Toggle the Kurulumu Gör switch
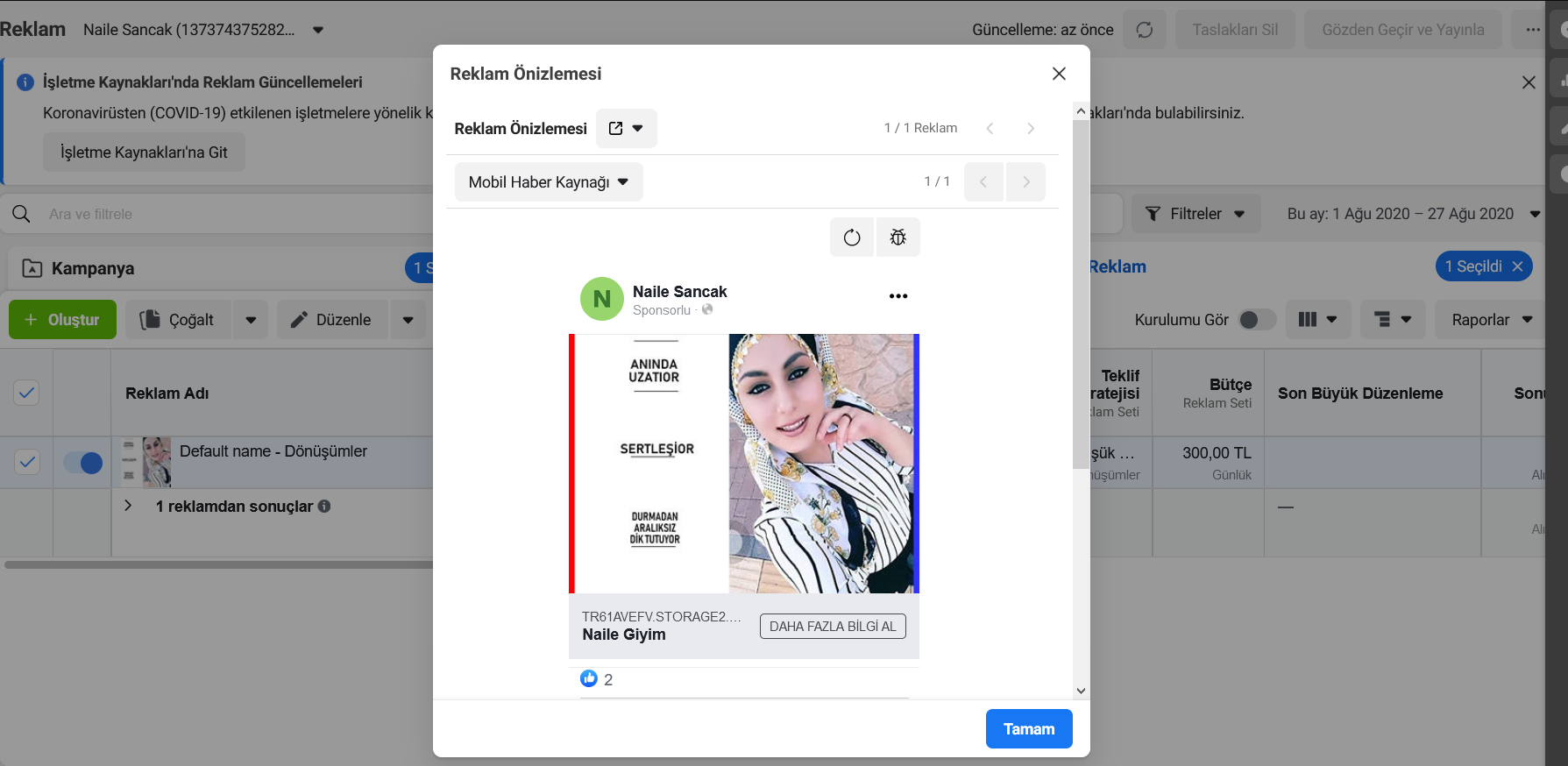 pos(1257,320)
